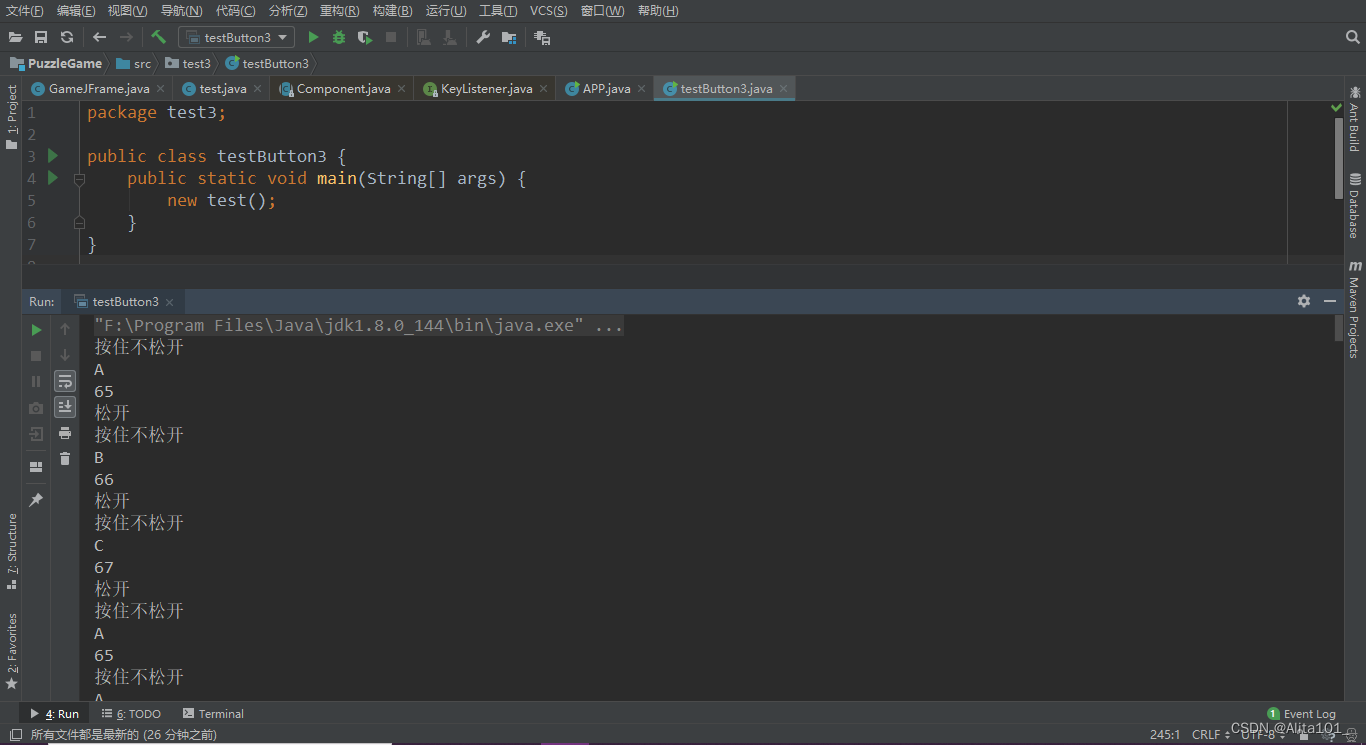Collapse main method fold on line 4
Image resolution: width=1366 pixels, height=745 pixels.
79,179
